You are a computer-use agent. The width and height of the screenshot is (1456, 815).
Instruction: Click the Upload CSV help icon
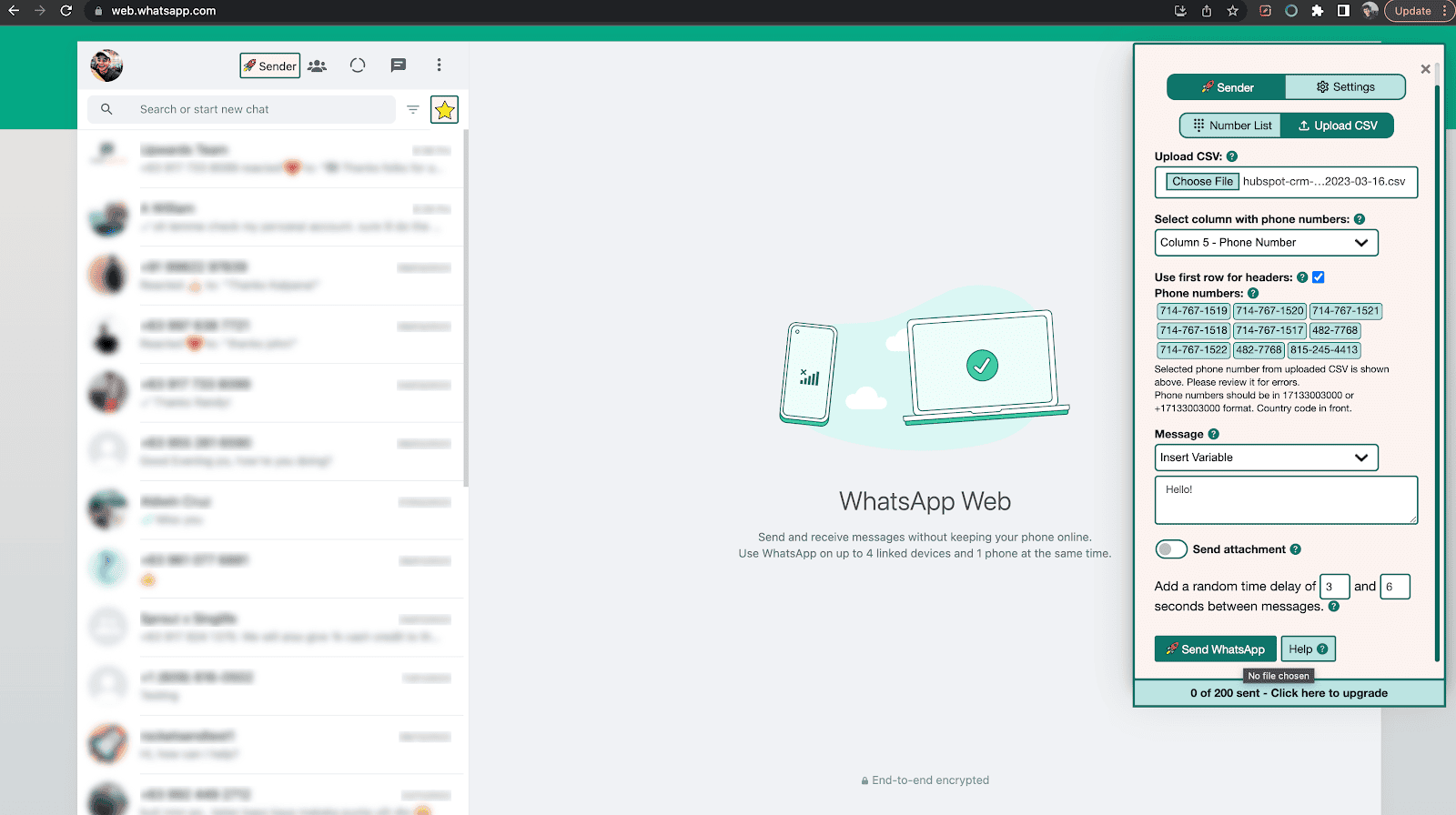1232,156
